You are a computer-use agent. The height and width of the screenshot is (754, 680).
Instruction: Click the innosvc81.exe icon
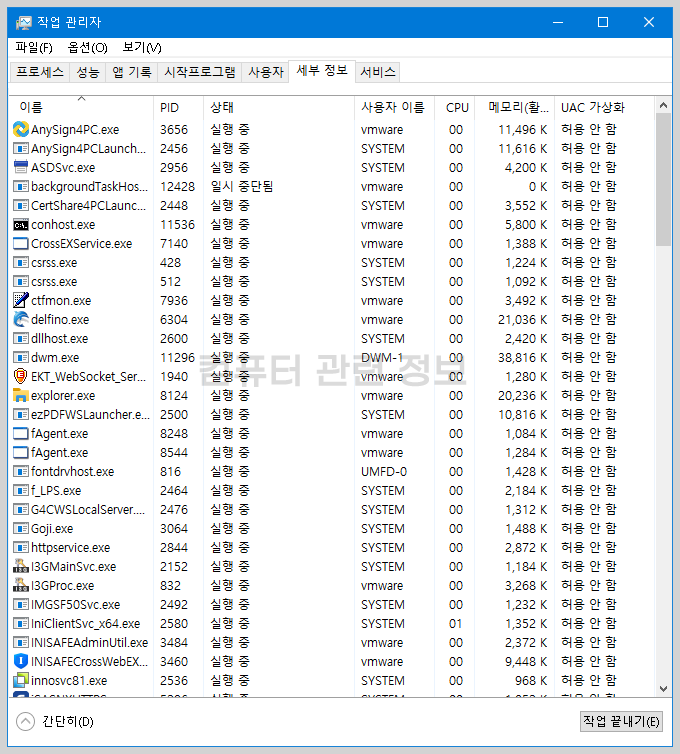pos(21,680)
